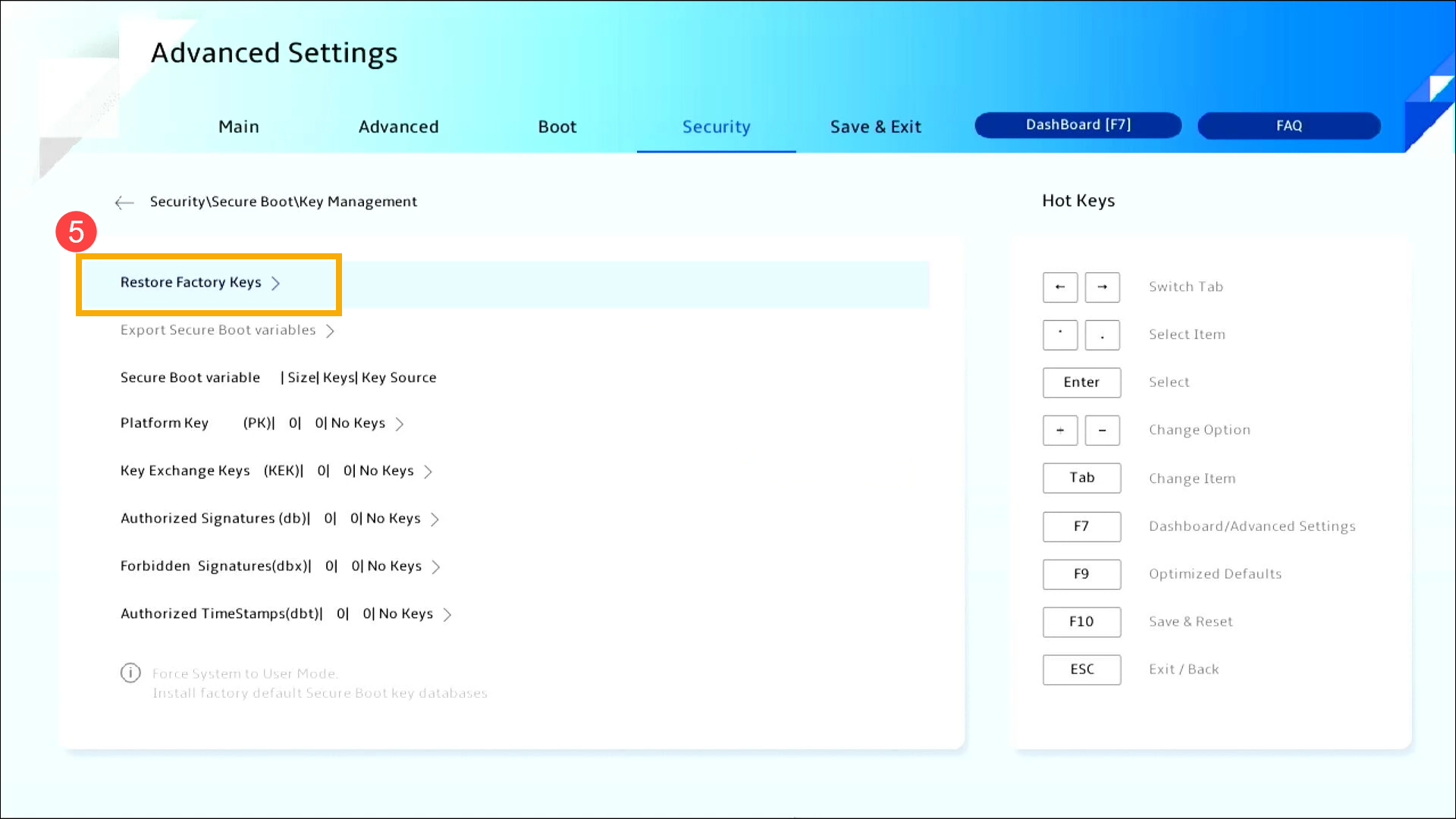Click the DashBoard [F7] button

click(1078, 125)
